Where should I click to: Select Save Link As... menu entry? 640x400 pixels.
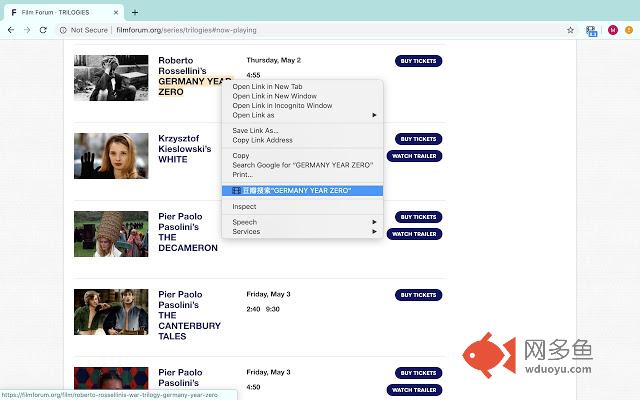(302, 131)
